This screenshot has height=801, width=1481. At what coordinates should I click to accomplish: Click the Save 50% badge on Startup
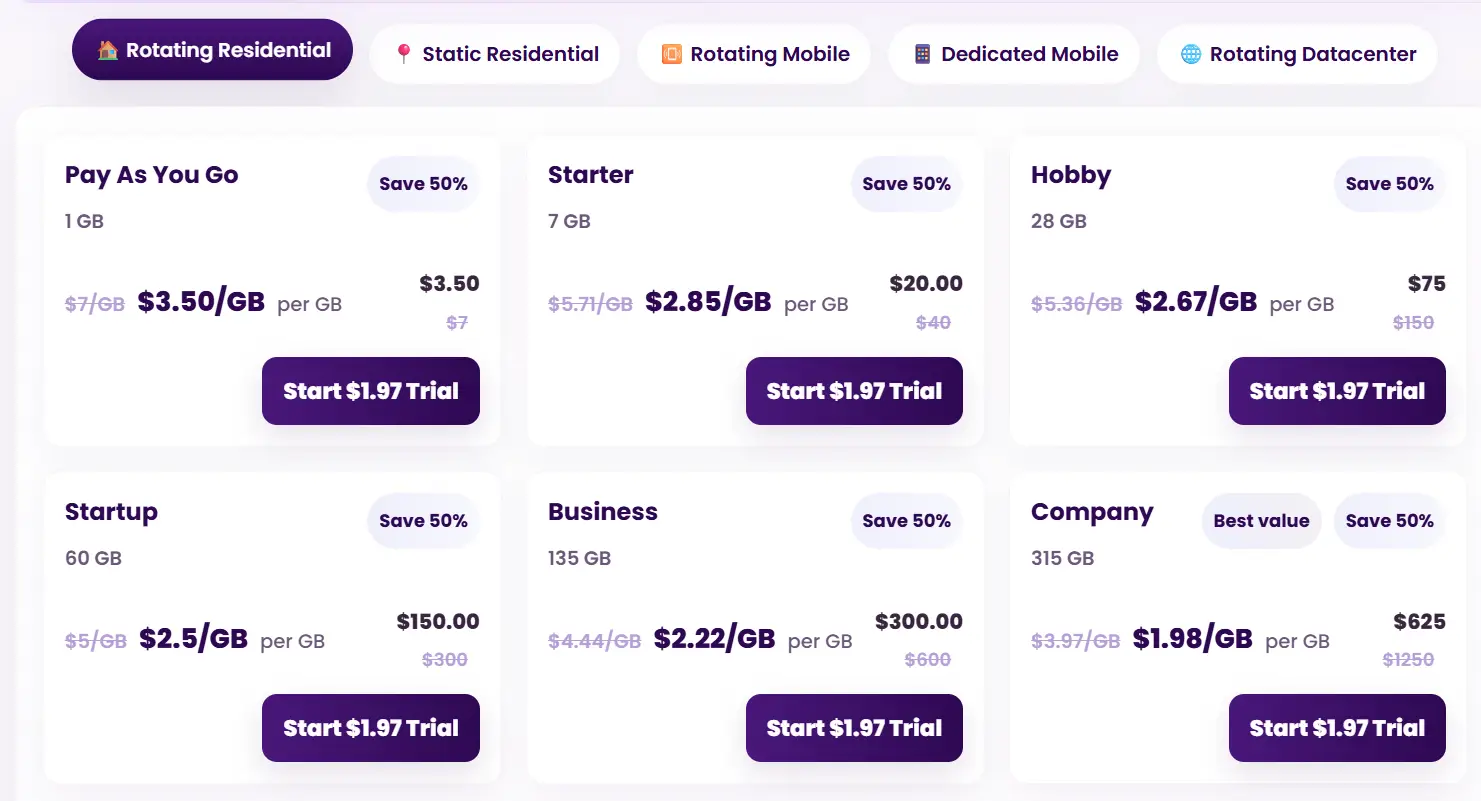(x=423, y=521)
